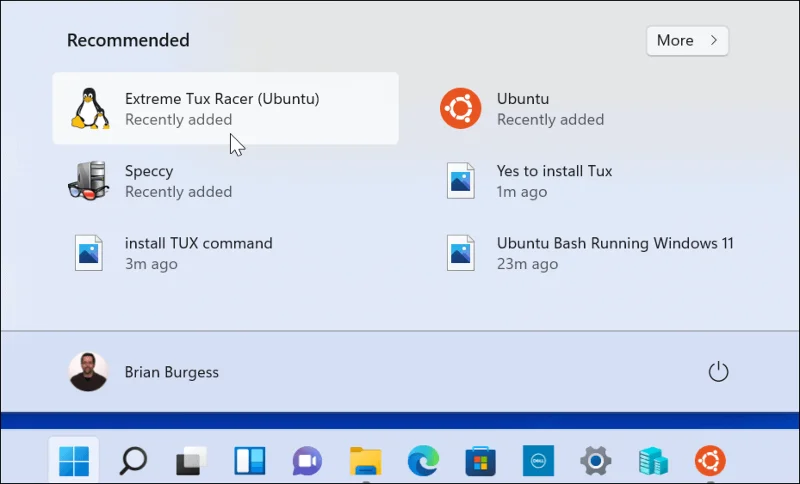The image size is (800, 484).
Task: Open Settings gear on taskbar
Action: (x=596, y=461)
